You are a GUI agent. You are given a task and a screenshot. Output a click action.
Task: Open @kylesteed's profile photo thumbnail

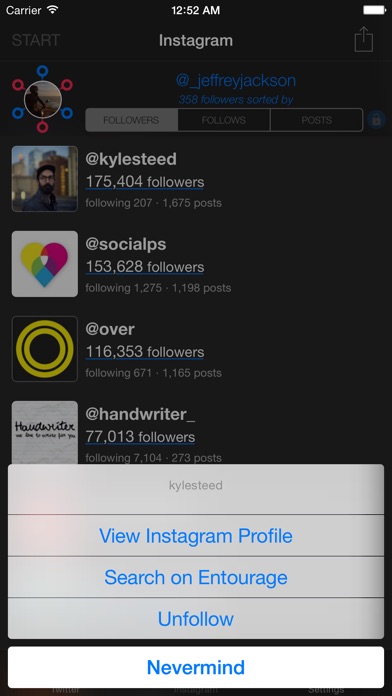[44, 178]
